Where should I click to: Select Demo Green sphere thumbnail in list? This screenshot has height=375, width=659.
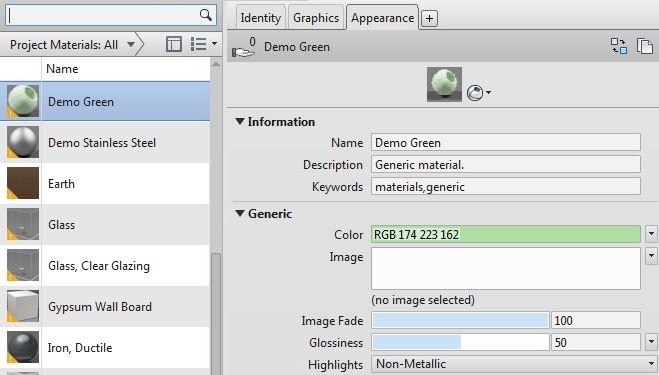[x=23, y=101]
